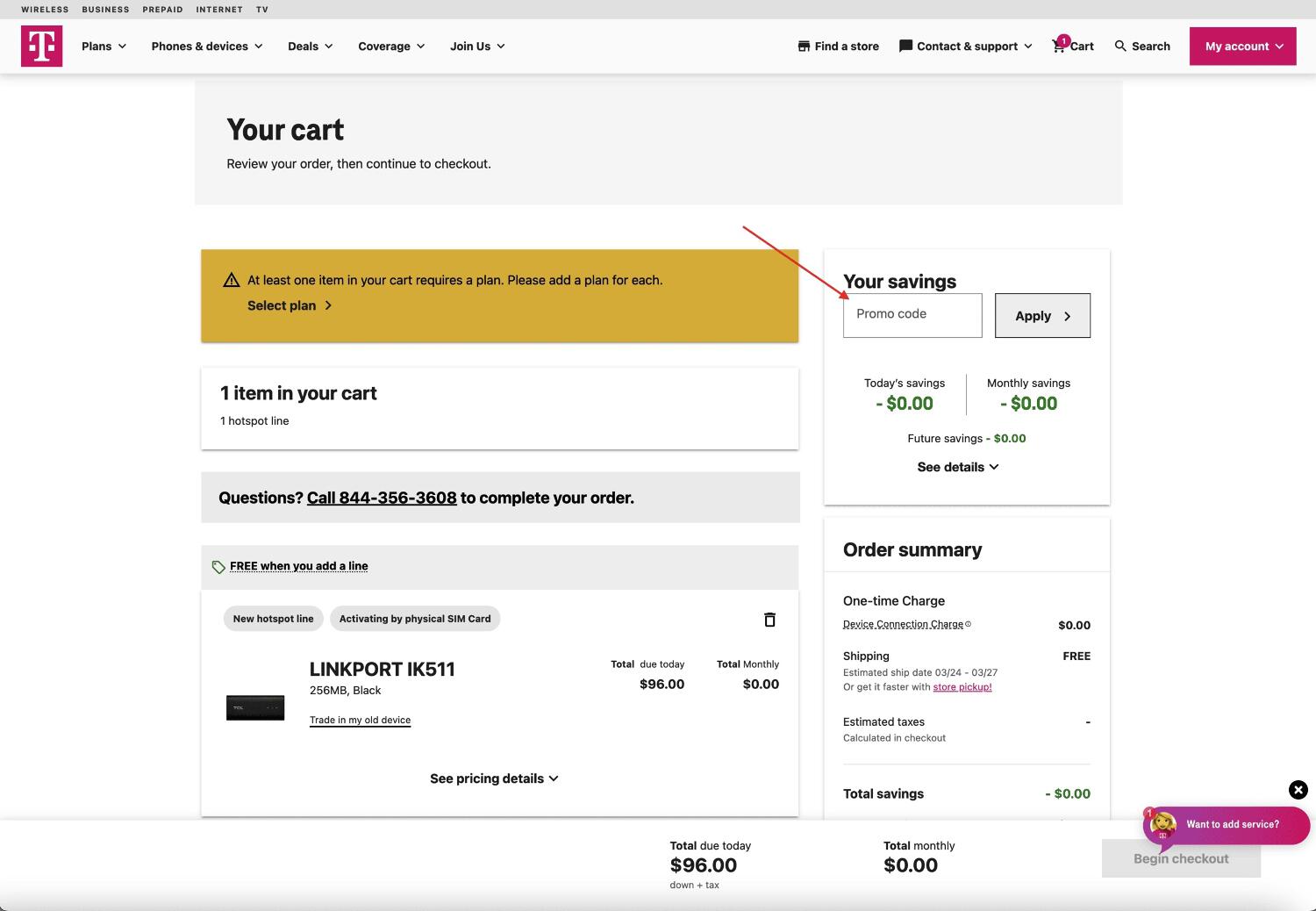Click the T-Mobile logo
The height and width of the screenshot is (911, 1316).
(x=41, y=46)
